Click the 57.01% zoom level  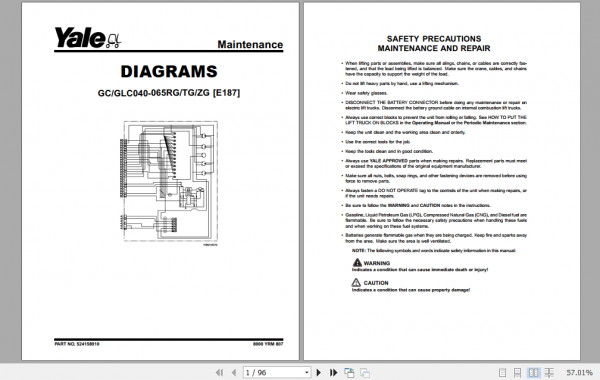579,372
